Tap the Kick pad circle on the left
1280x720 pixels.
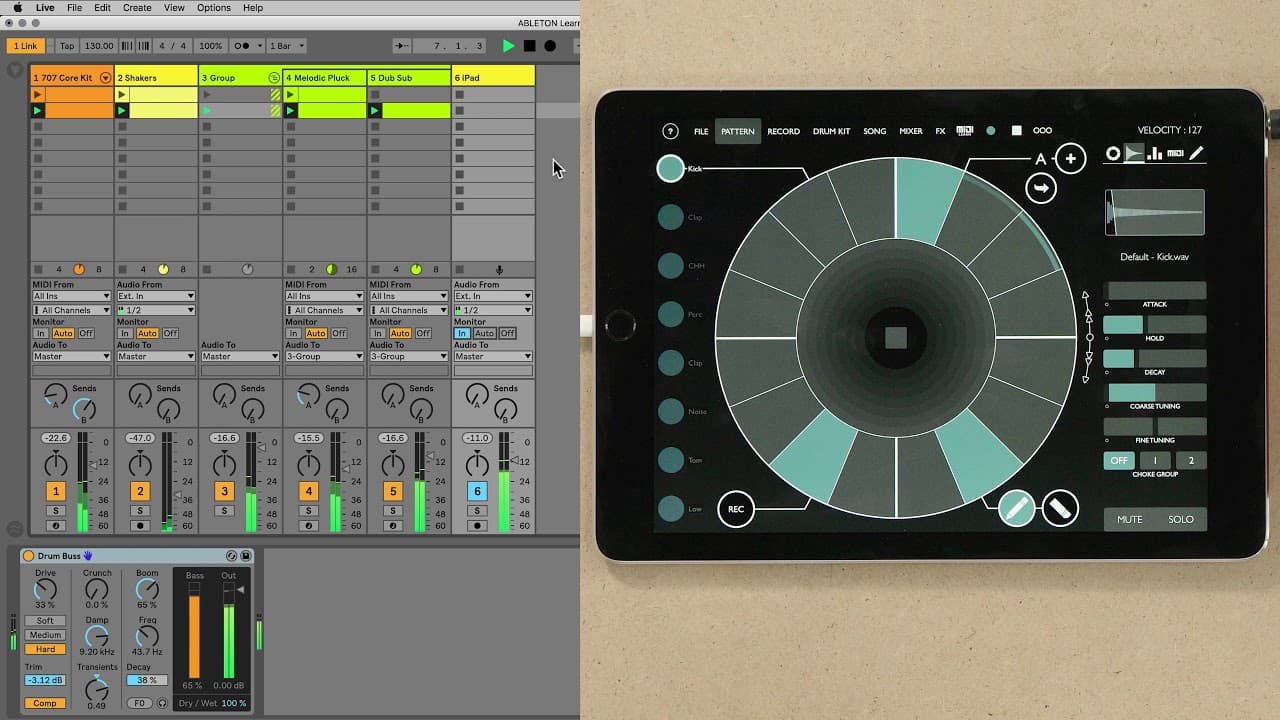671,168
